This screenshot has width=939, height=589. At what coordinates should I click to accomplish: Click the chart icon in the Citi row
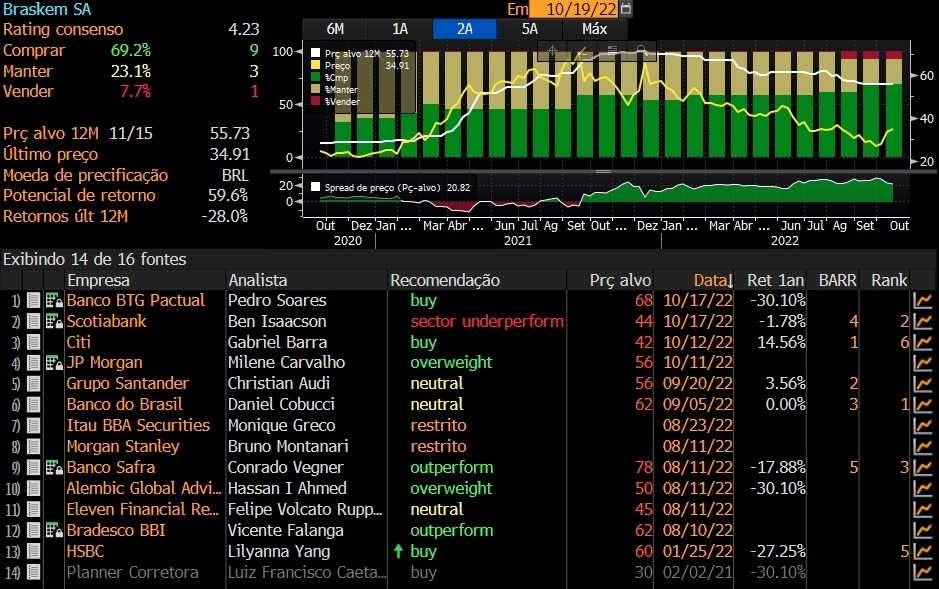tap(923, 342)
